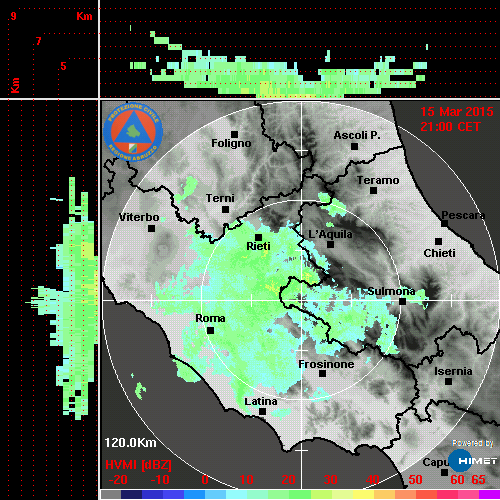This screenshot has height=500, width=500.
Task: Click the Frosinone square city marker
Action: click(x=322, y=374)
